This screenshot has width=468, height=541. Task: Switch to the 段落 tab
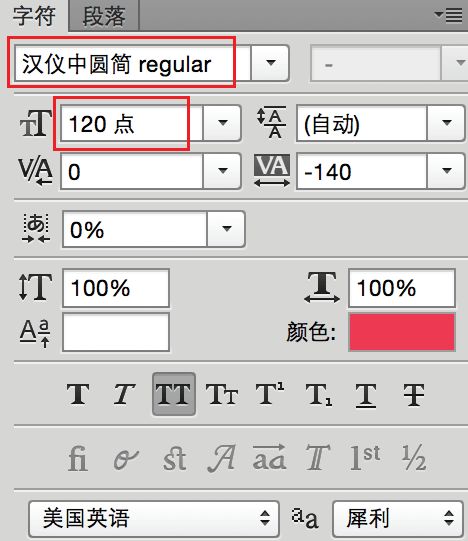coord(104,16)
